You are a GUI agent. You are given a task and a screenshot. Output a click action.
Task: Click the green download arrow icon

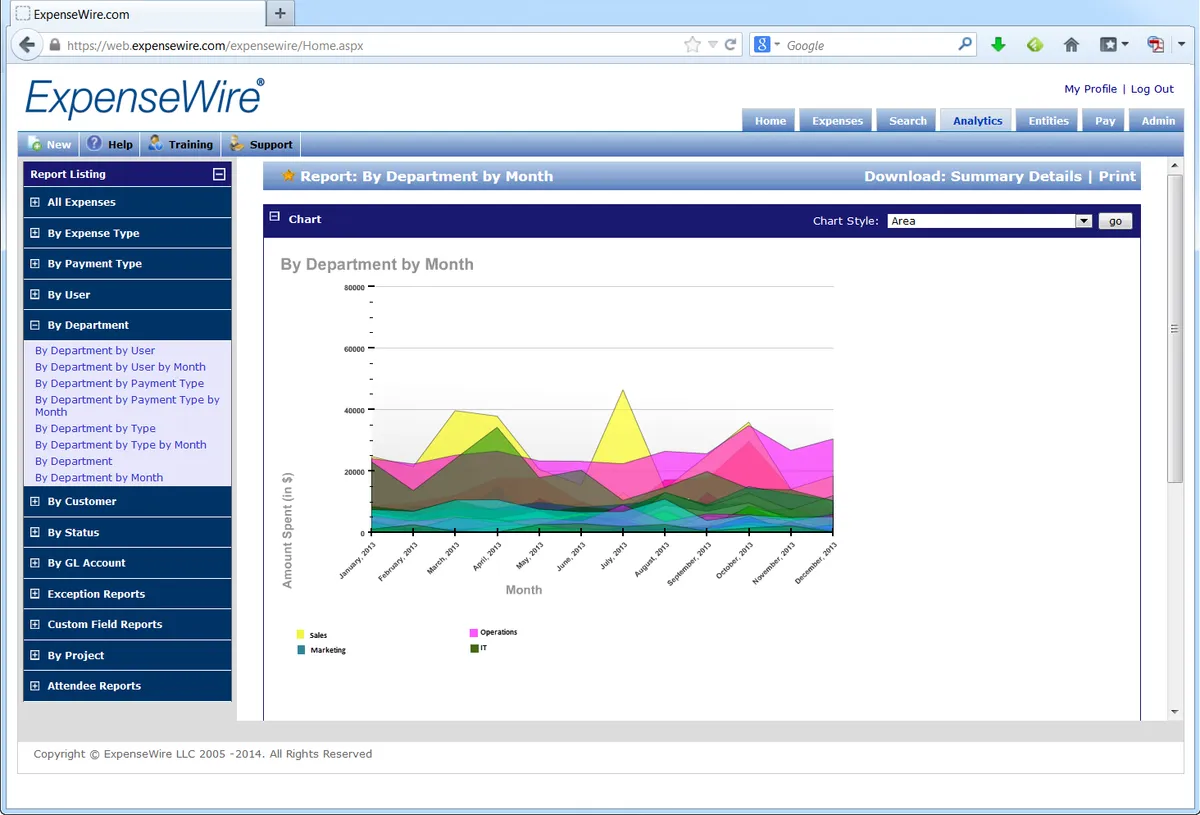(997, 45)
